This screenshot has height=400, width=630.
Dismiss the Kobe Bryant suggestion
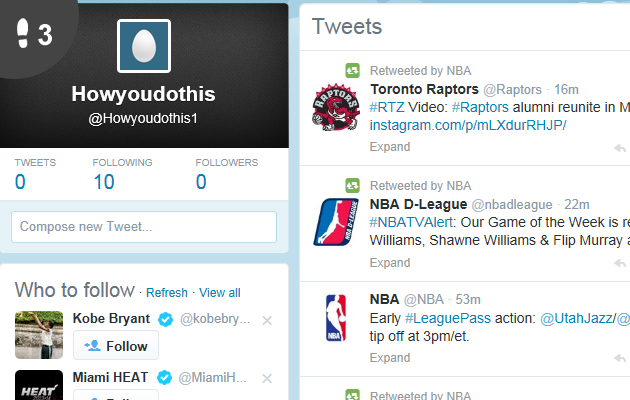267,320
